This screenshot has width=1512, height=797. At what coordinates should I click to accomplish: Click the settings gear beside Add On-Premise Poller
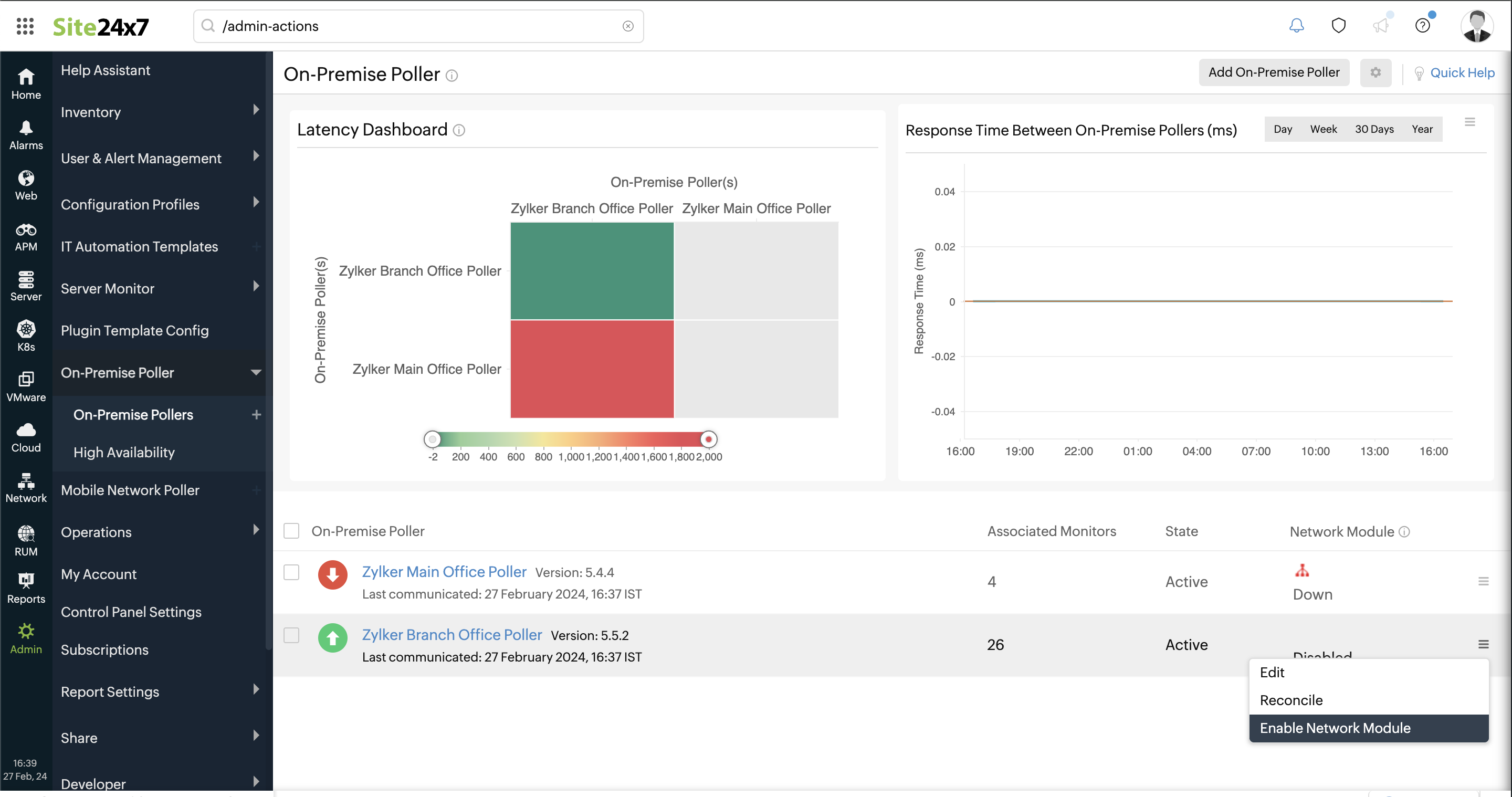pos(1375,73)
